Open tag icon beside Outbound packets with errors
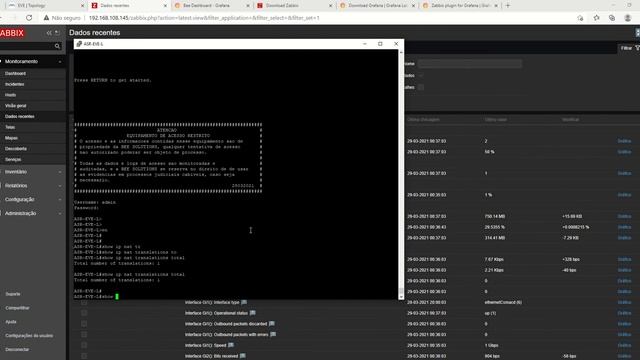 tap(273, 334)
